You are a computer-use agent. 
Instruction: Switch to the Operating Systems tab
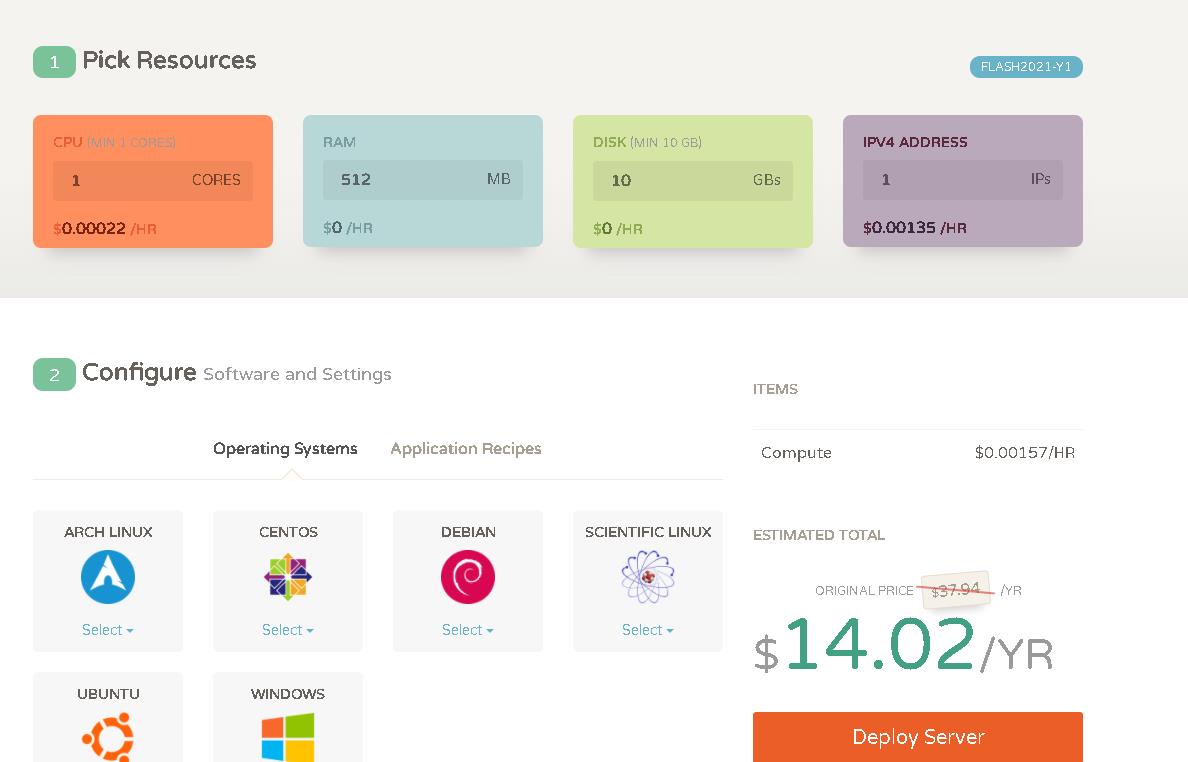[x=285, y=449]
